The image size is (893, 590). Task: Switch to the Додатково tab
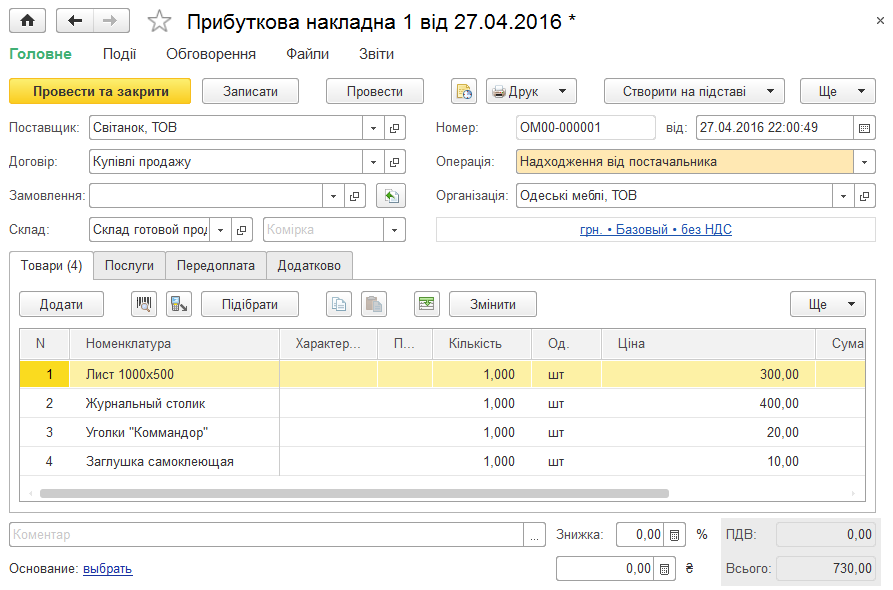[309, 265]
